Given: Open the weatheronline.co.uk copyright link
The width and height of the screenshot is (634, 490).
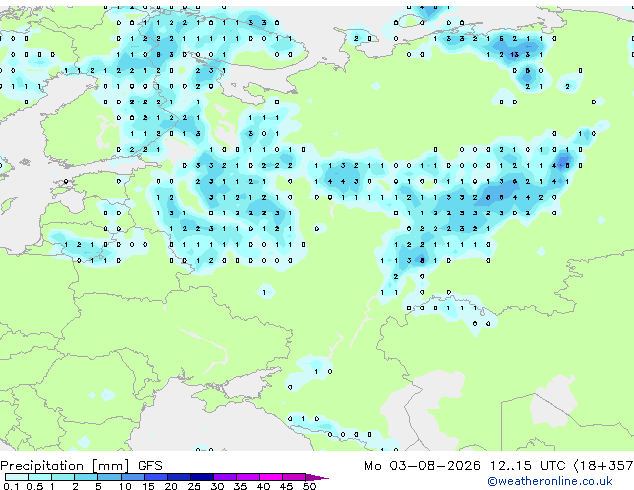Looking at the screenshot, I should pyautogui.click(x=550, y=481).
